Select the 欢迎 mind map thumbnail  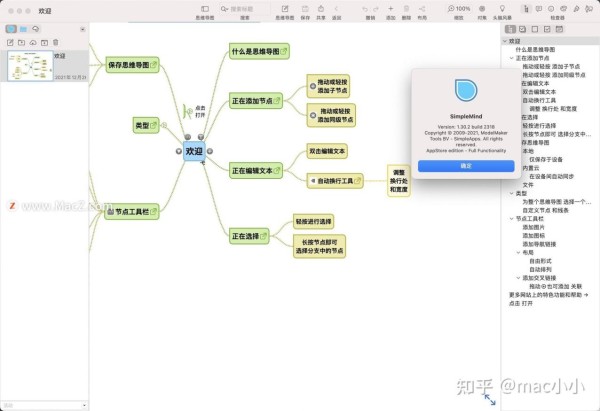coord(30,65)
